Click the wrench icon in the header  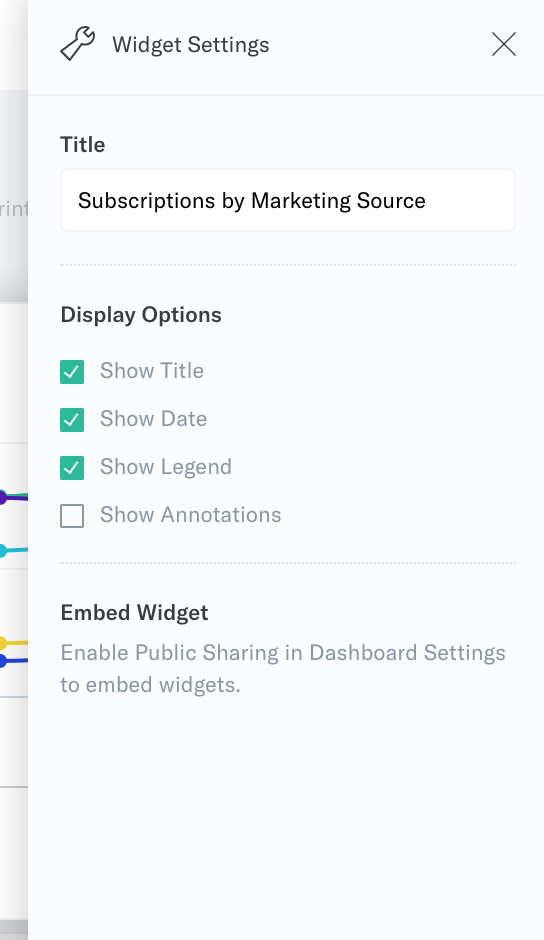pos(77,44)
